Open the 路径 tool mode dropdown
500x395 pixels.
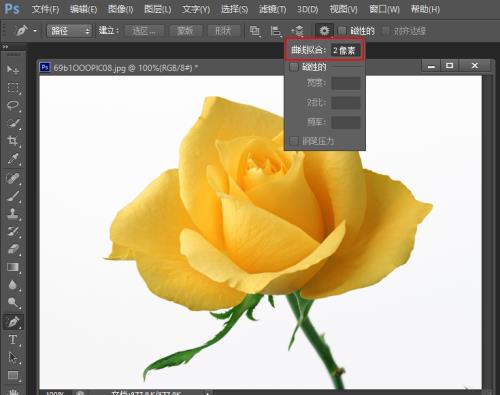pyautogui.click(x=69, y=31)
